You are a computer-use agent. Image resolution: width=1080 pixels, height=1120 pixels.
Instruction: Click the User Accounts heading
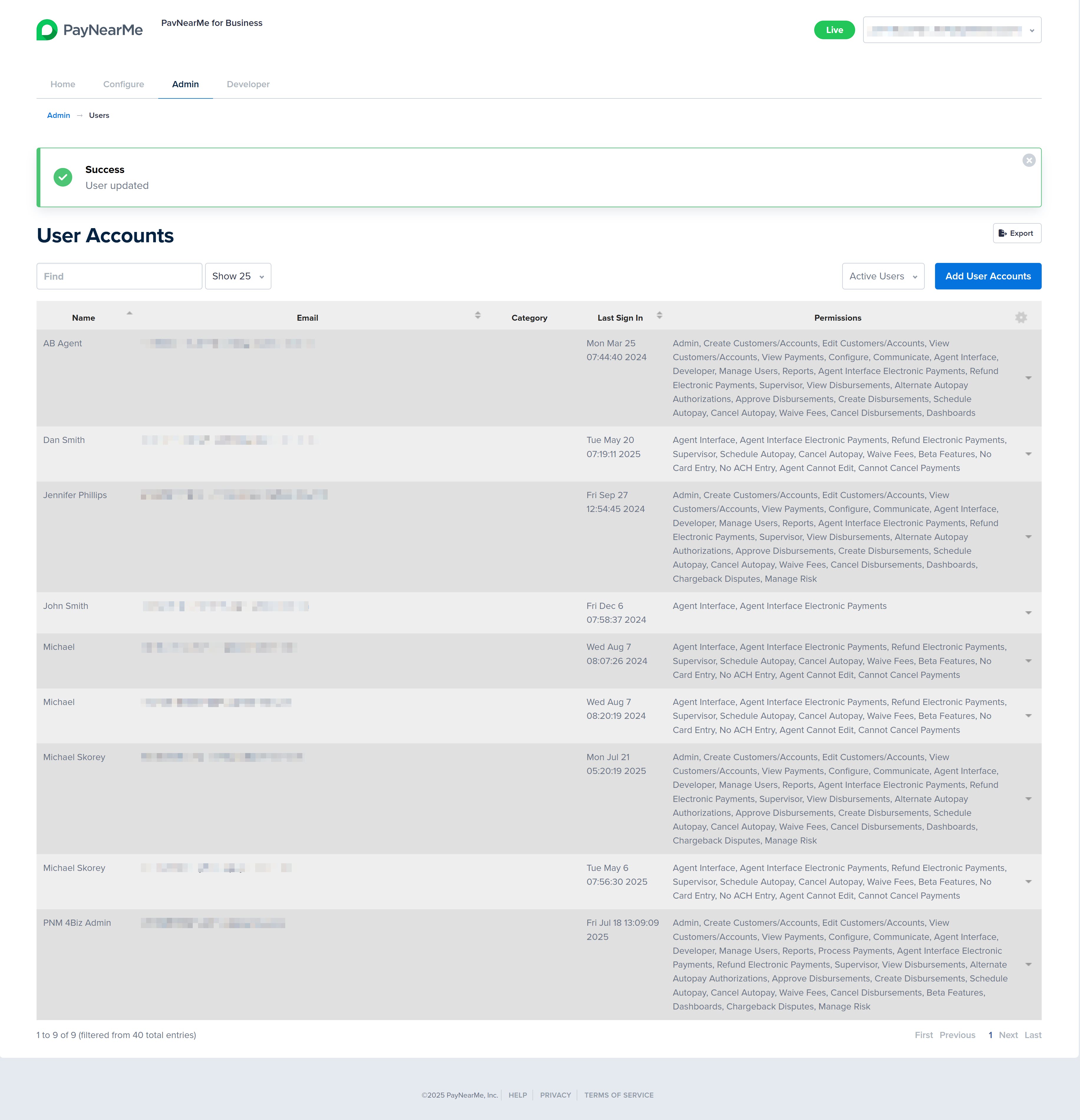105,235
